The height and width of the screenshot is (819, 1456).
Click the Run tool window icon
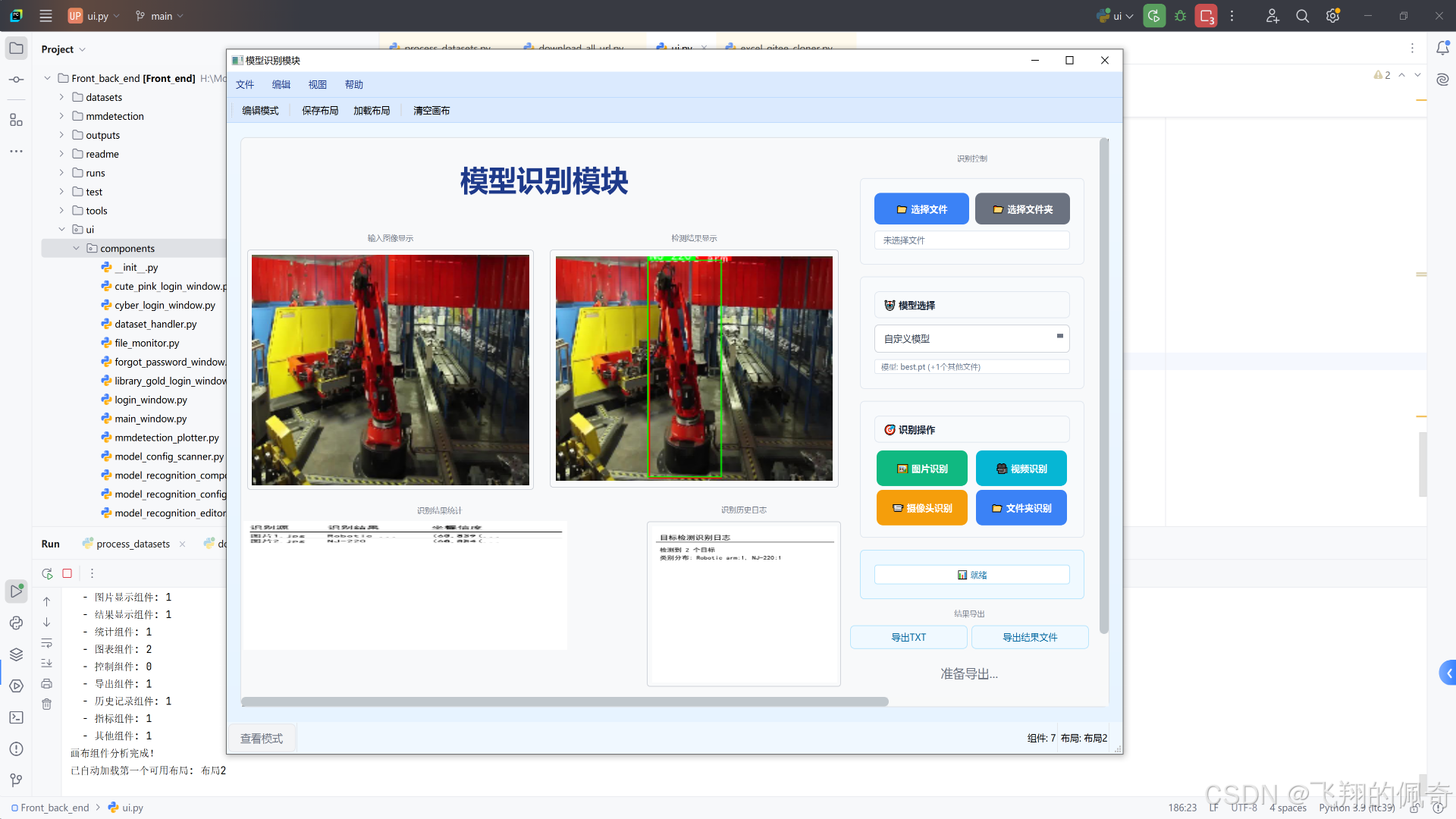click(16, 591)
